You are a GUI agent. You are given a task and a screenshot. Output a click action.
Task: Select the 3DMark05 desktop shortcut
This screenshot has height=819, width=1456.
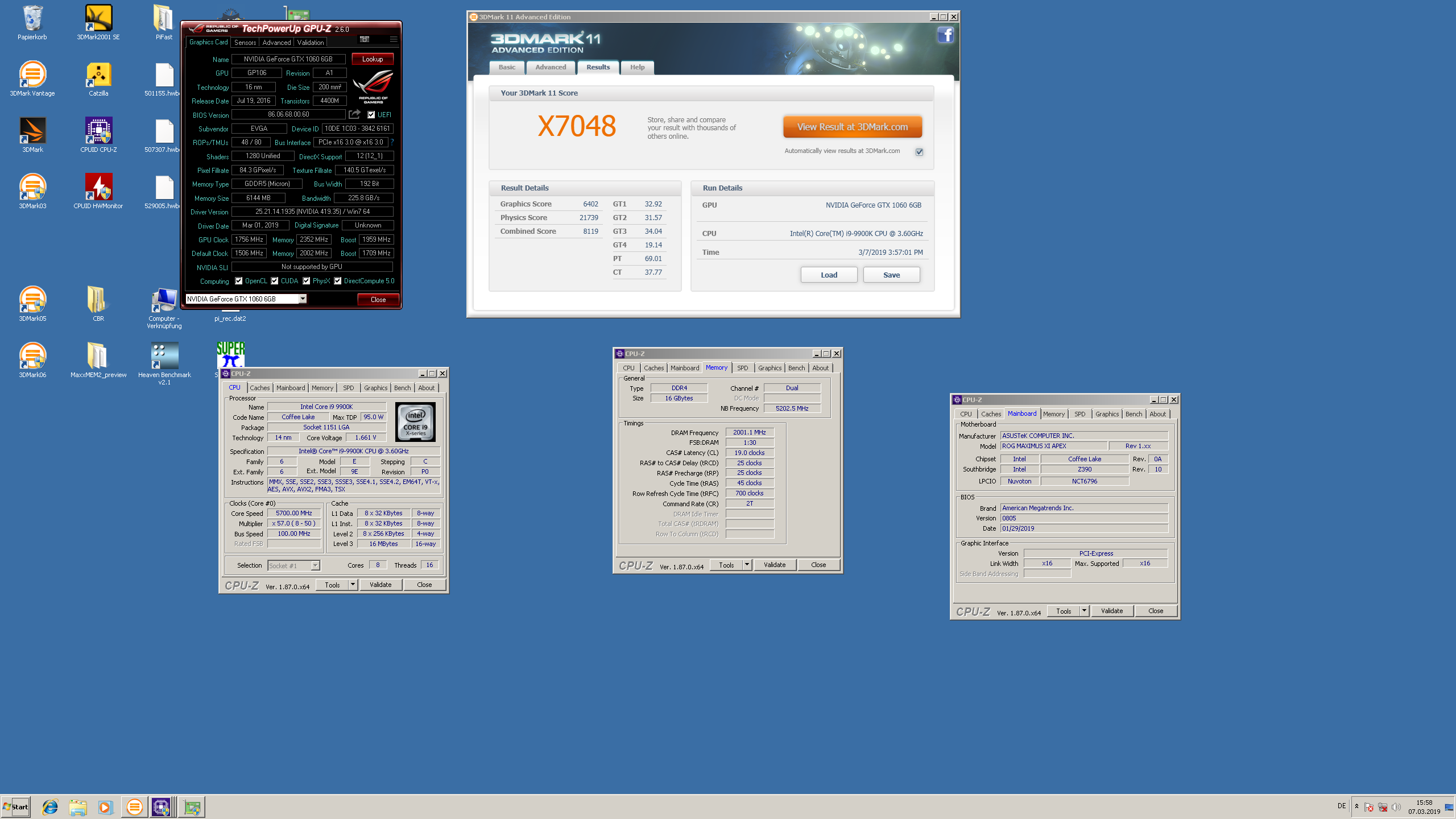32,304
